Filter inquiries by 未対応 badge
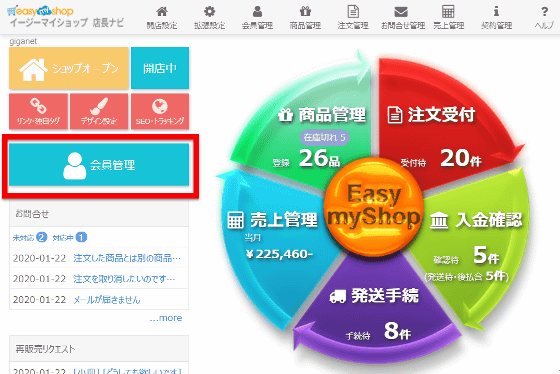Viewport: 560px width, 374px height. pos(30,237)
